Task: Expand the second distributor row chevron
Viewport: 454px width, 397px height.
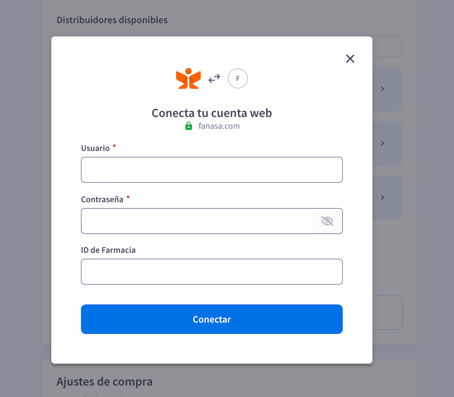Action: [x=383, y=143]
